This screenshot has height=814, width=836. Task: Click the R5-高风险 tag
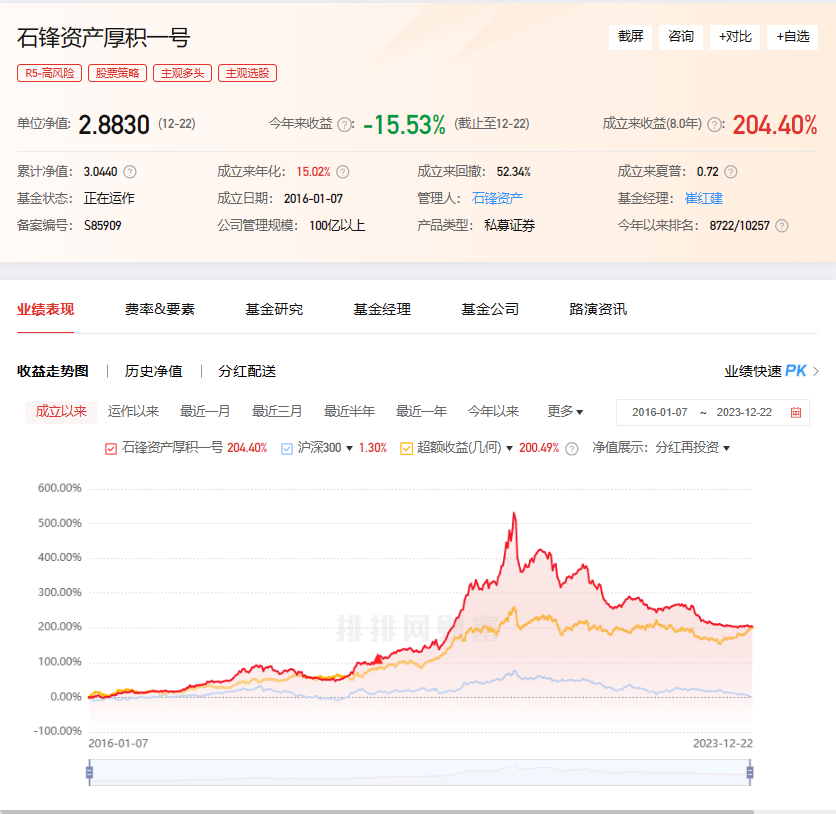coord(50,73)
